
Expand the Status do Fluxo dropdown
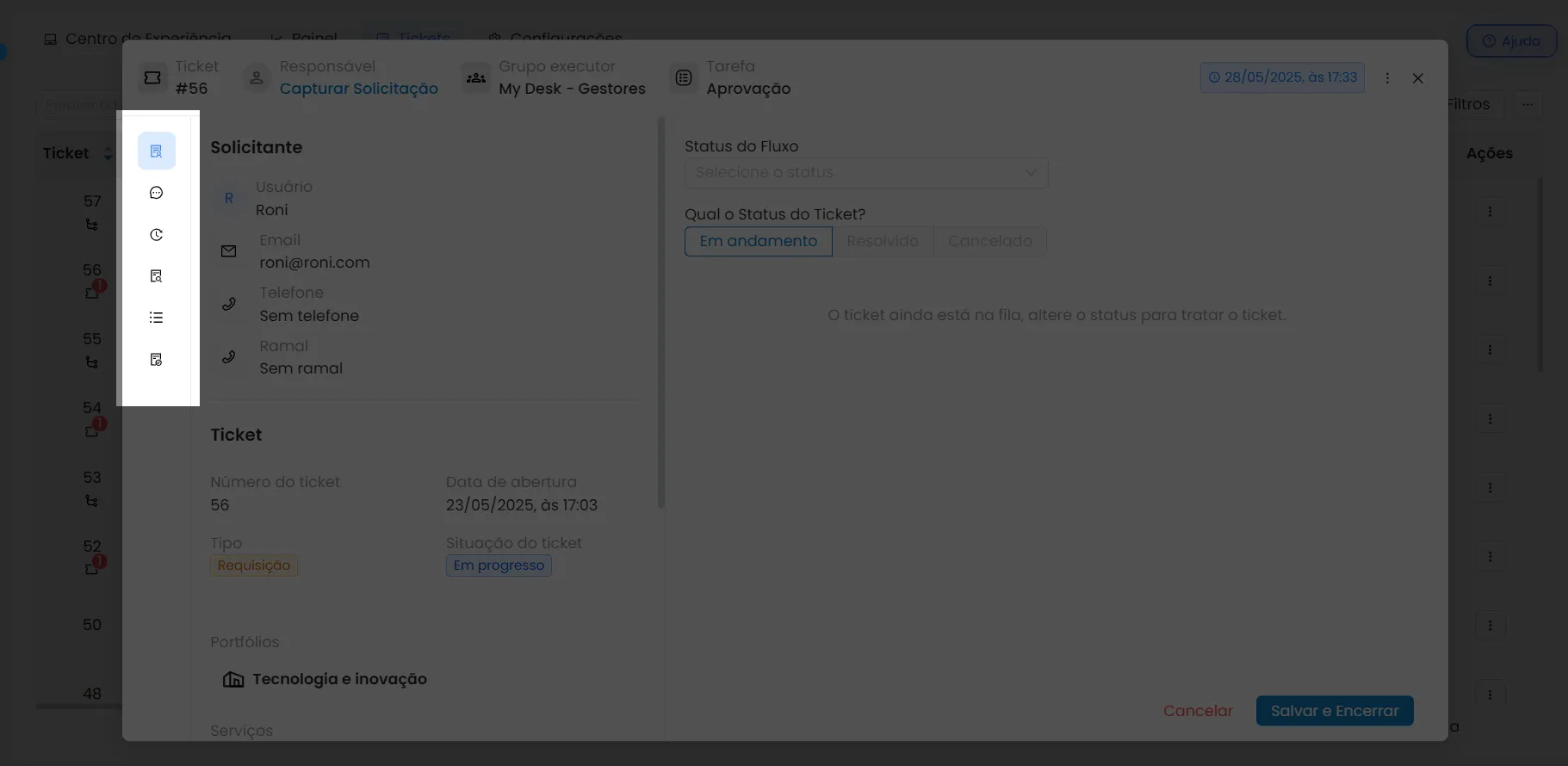(x=866, y=172)
